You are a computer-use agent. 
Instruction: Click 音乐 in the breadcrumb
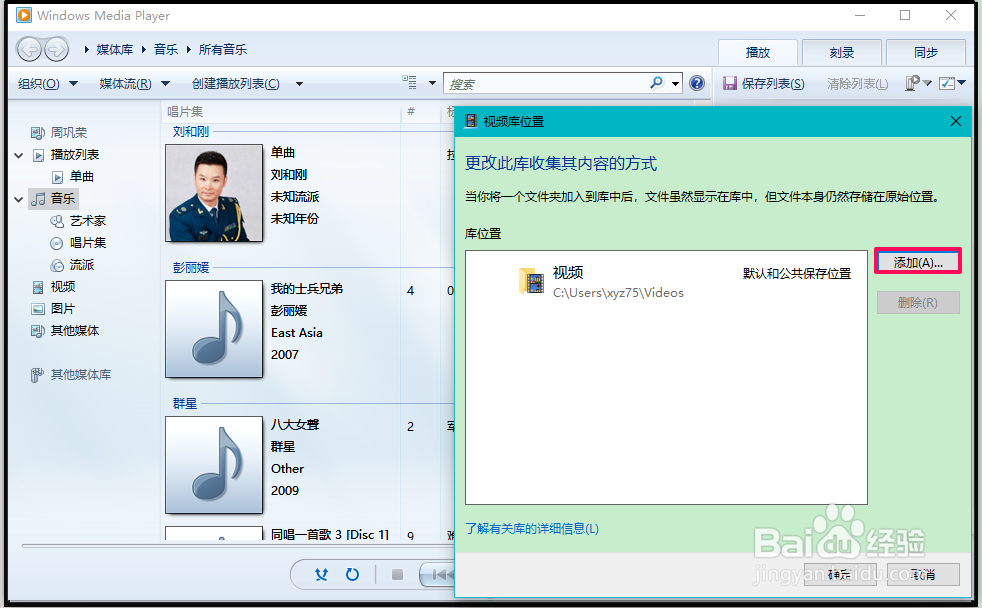[166, 49]
